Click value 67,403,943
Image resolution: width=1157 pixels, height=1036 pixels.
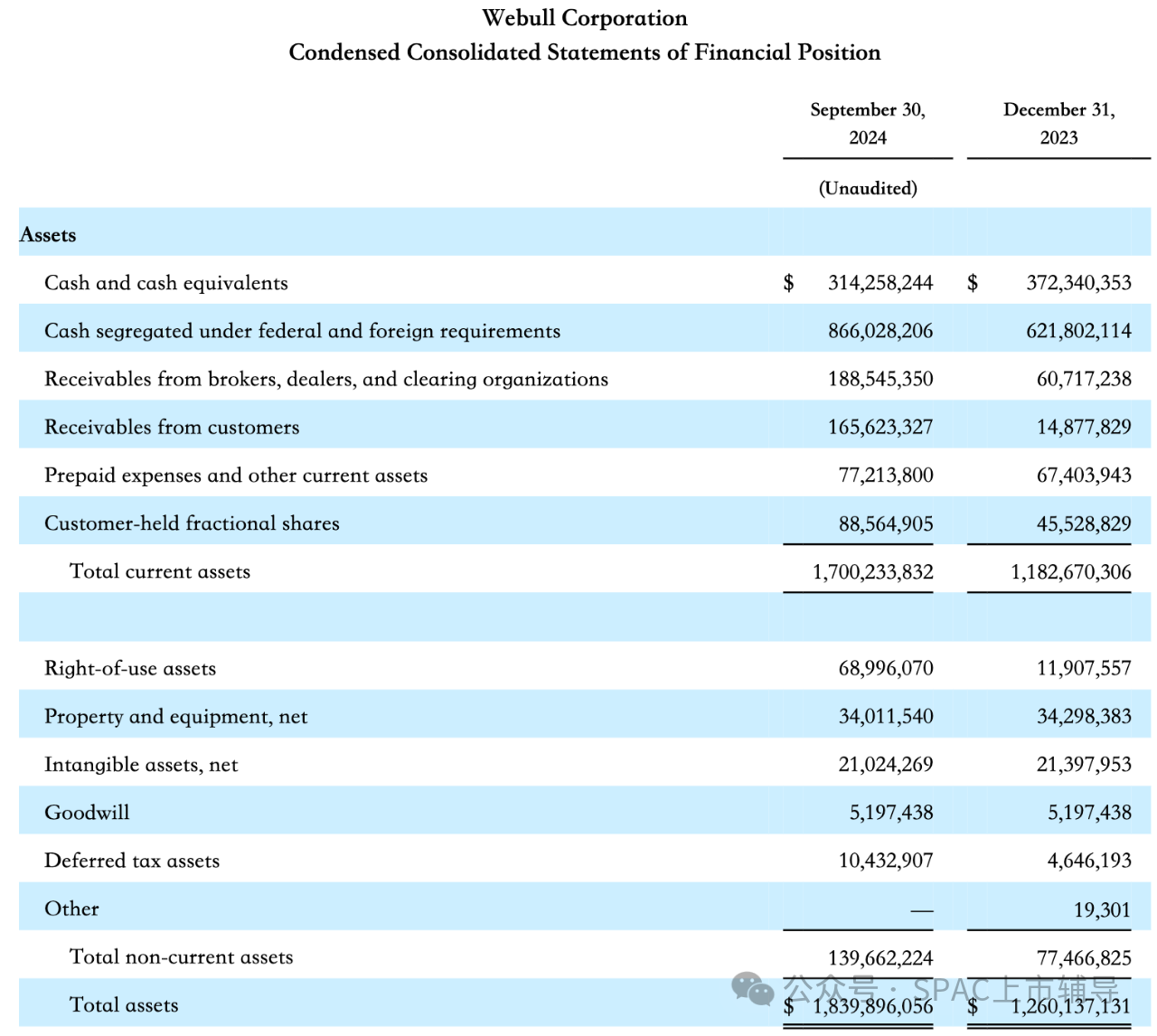1084,476
